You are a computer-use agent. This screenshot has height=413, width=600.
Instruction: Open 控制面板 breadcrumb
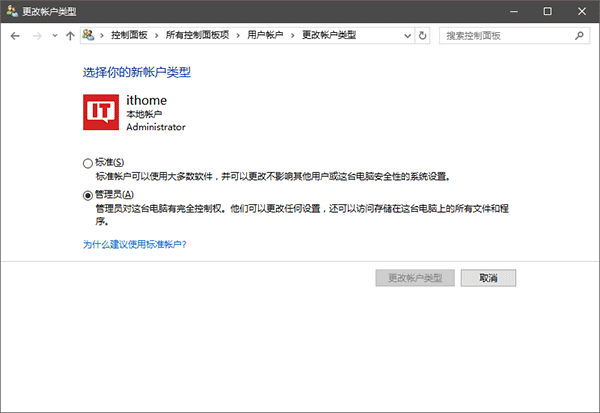pos(129,35)
